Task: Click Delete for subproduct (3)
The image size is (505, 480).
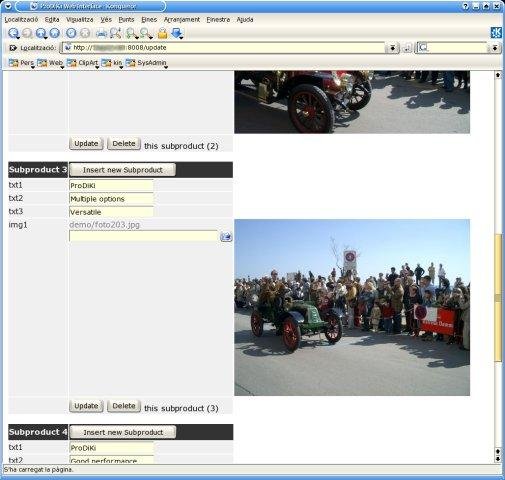Action: click(124, 406)
